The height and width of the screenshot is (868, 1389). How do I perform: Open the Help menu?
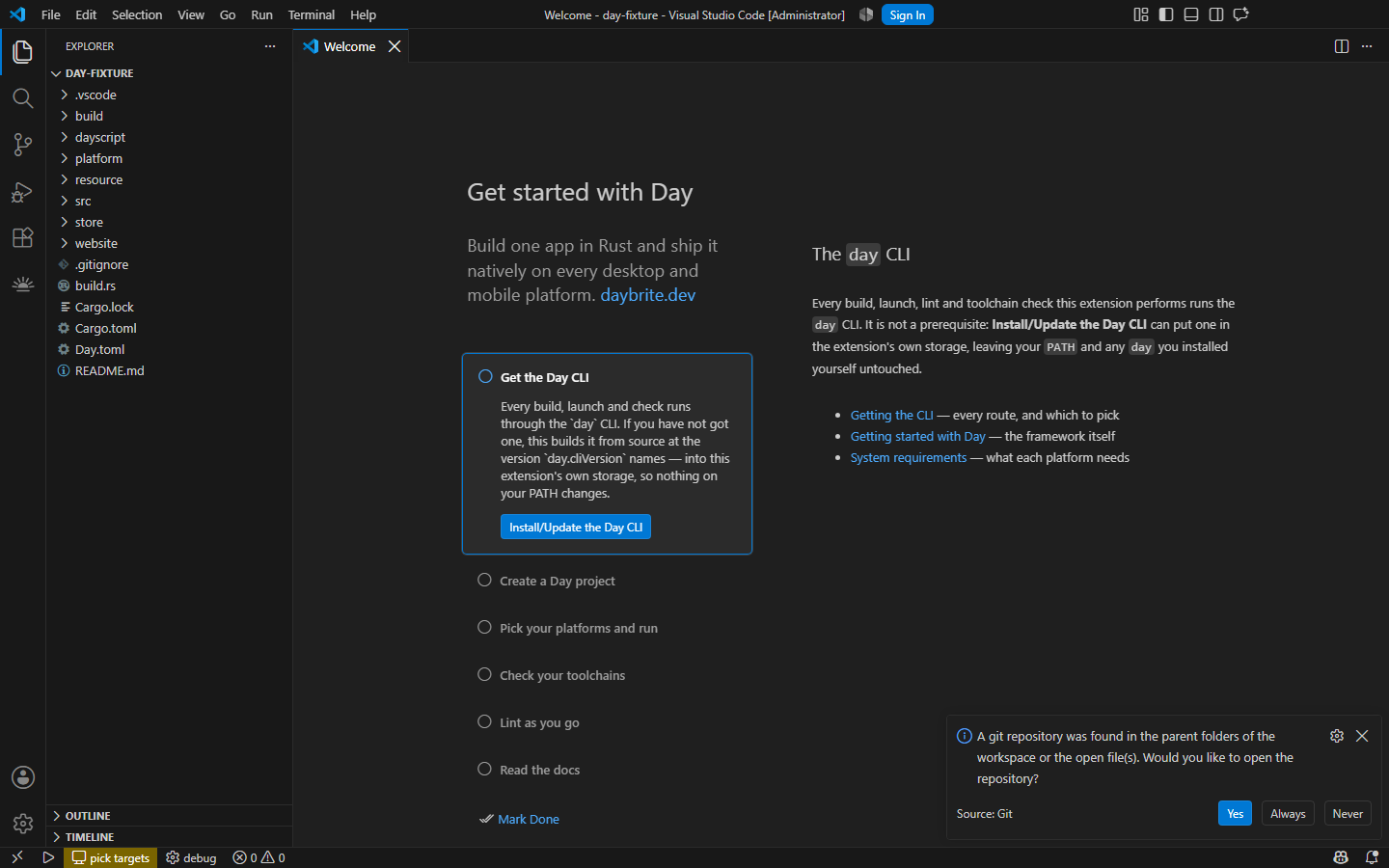pos(363,14)
